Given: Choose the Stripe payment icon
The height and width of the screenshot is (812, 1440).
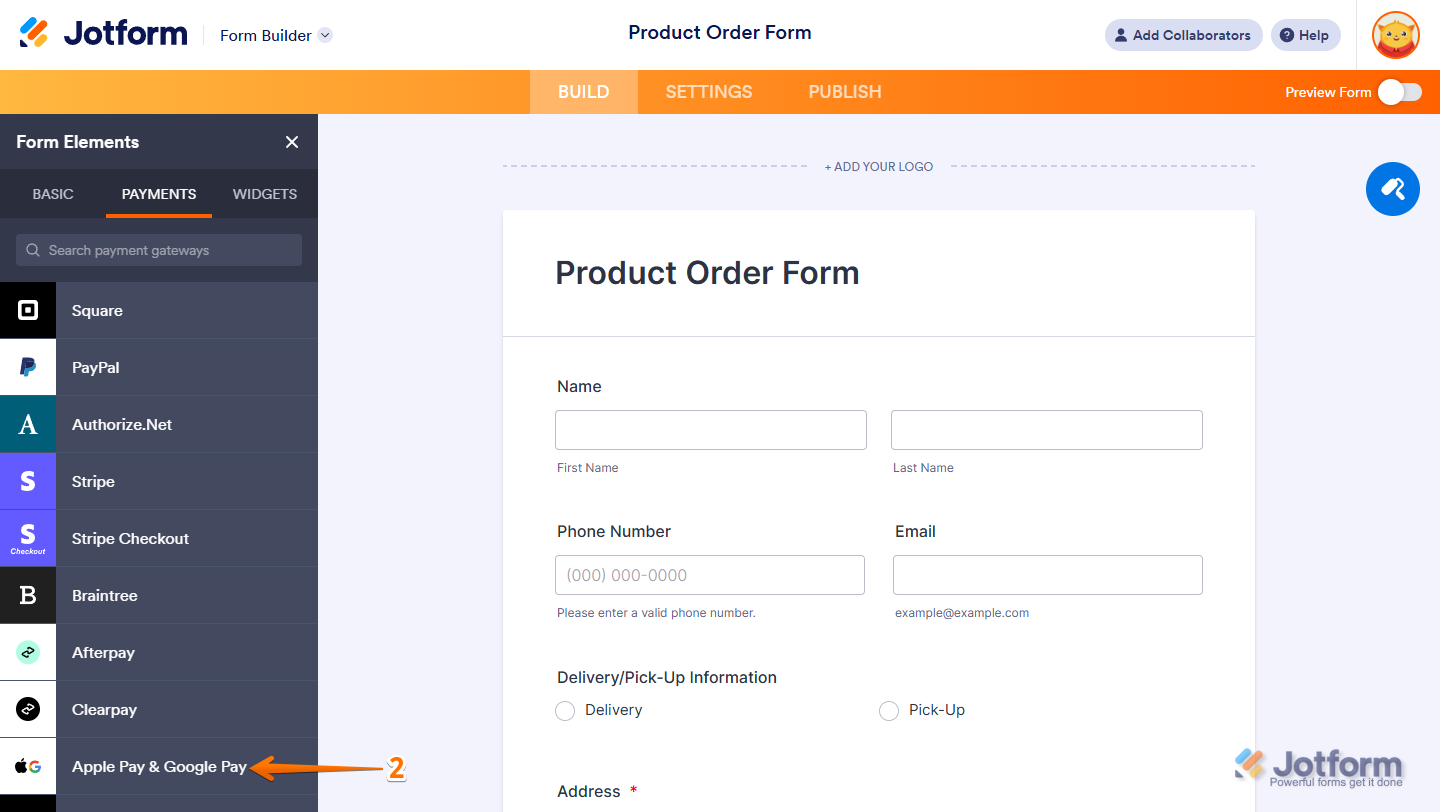Looking at the screenshot, I should pyautogui.click(x=28, y=481).
